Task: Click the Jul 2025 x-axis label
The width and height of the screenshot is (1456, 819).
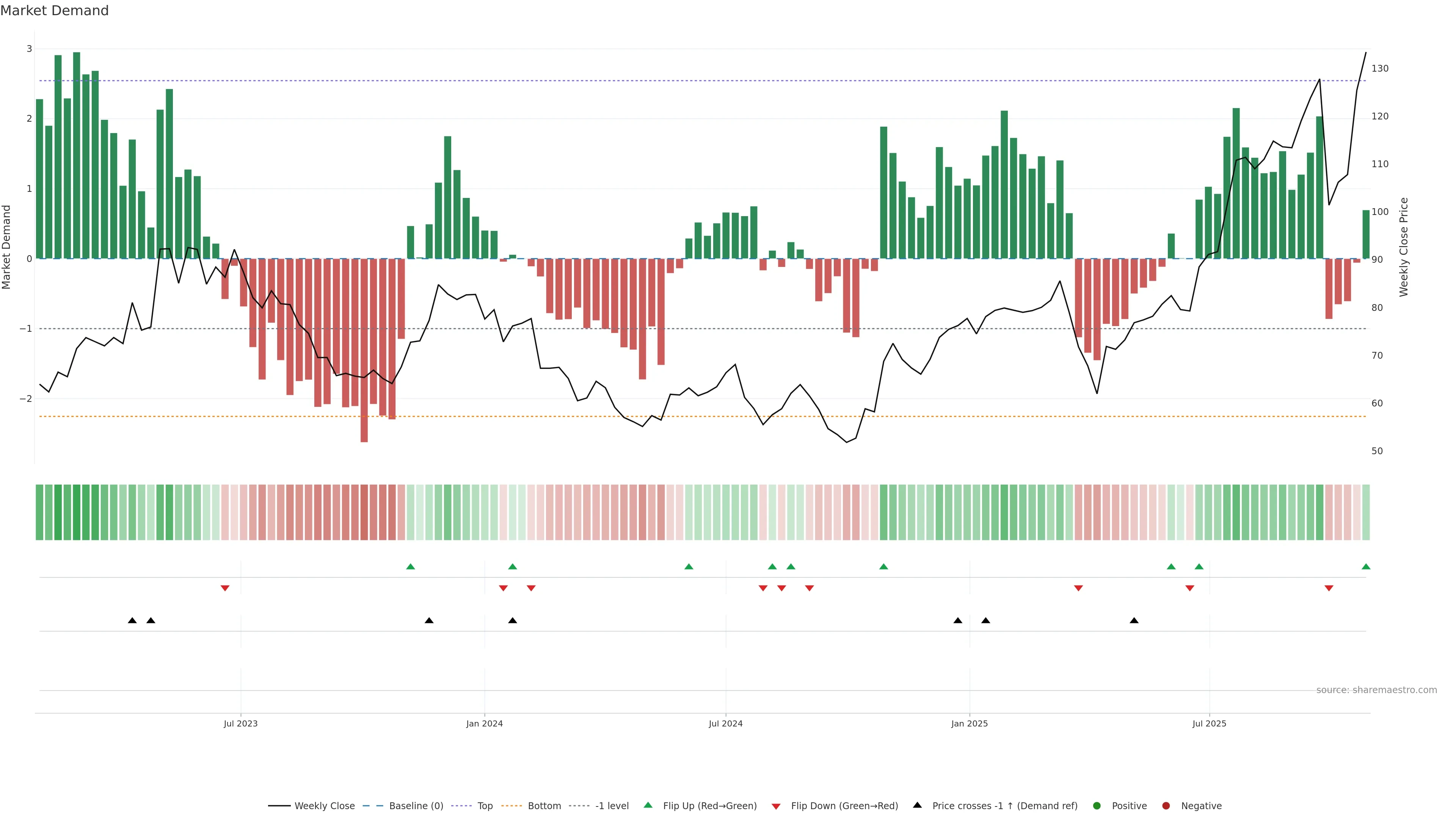Action: 1209,723
